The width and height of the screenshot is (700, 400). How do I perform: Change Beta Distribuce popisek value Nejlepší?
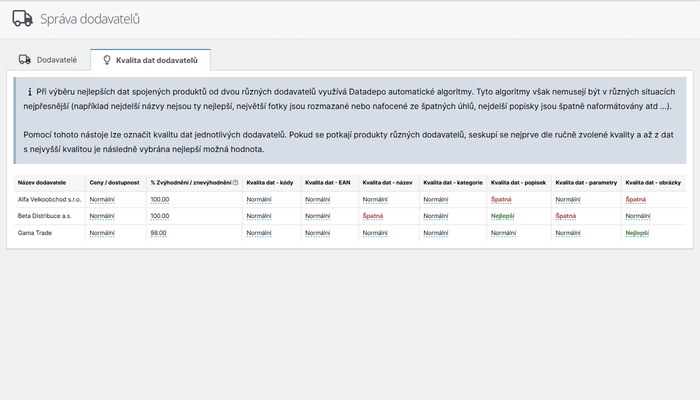coord(503,216)
